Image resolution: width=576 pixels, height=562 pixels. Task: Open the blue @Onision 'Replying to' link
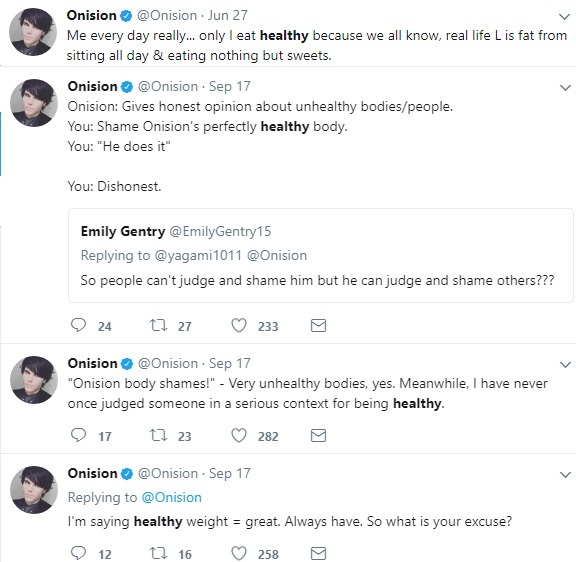172,497
